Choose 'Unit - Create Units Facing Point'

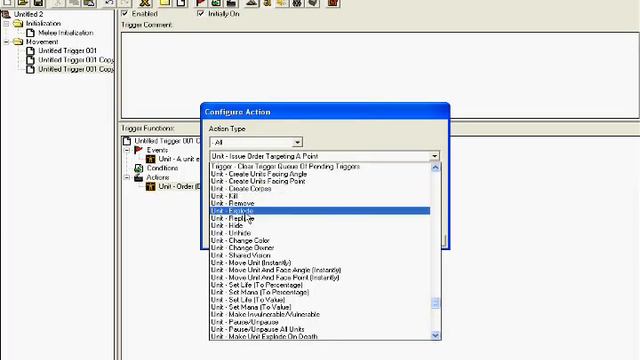tap(320, 181)
